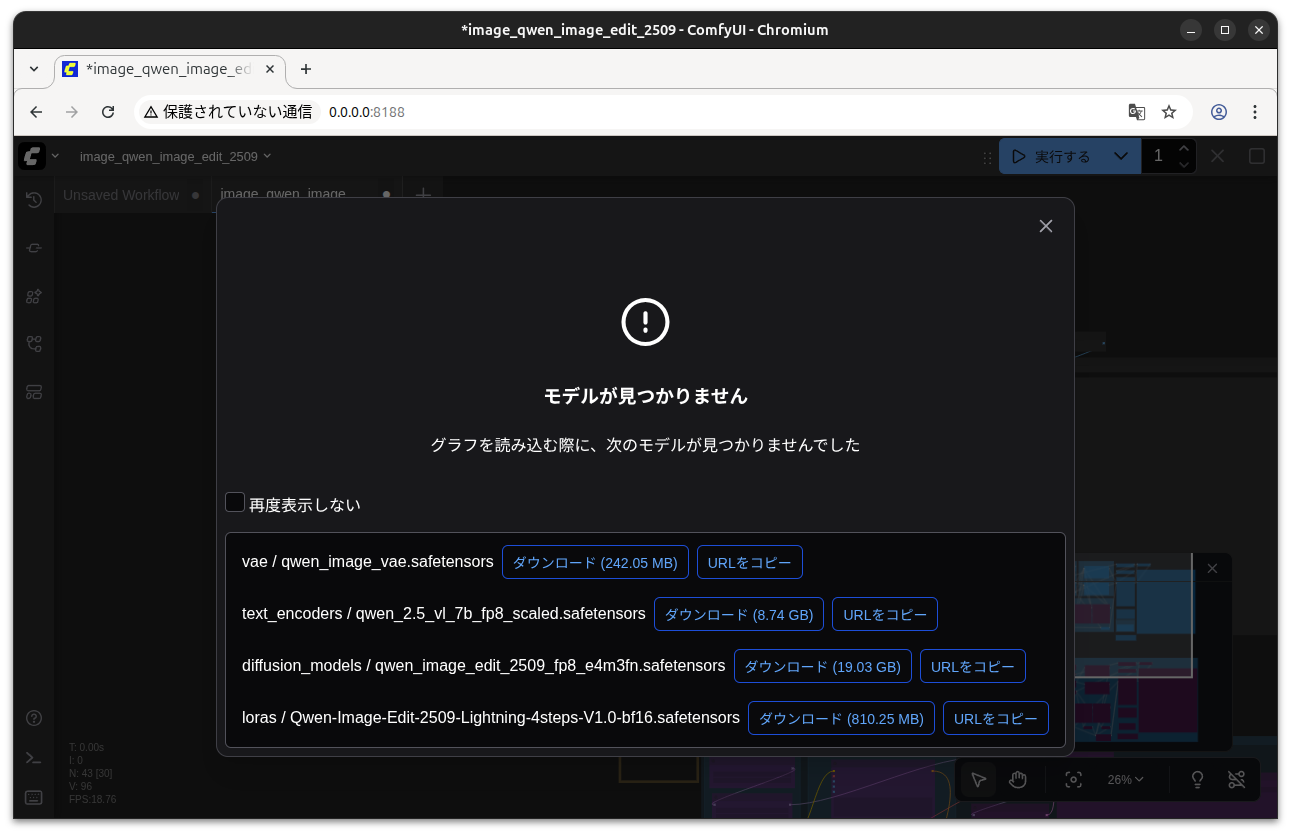Open the Chromium three-dot menu
The height and width of the screenshot is (835, 1291).
(x=1255, y=112)
